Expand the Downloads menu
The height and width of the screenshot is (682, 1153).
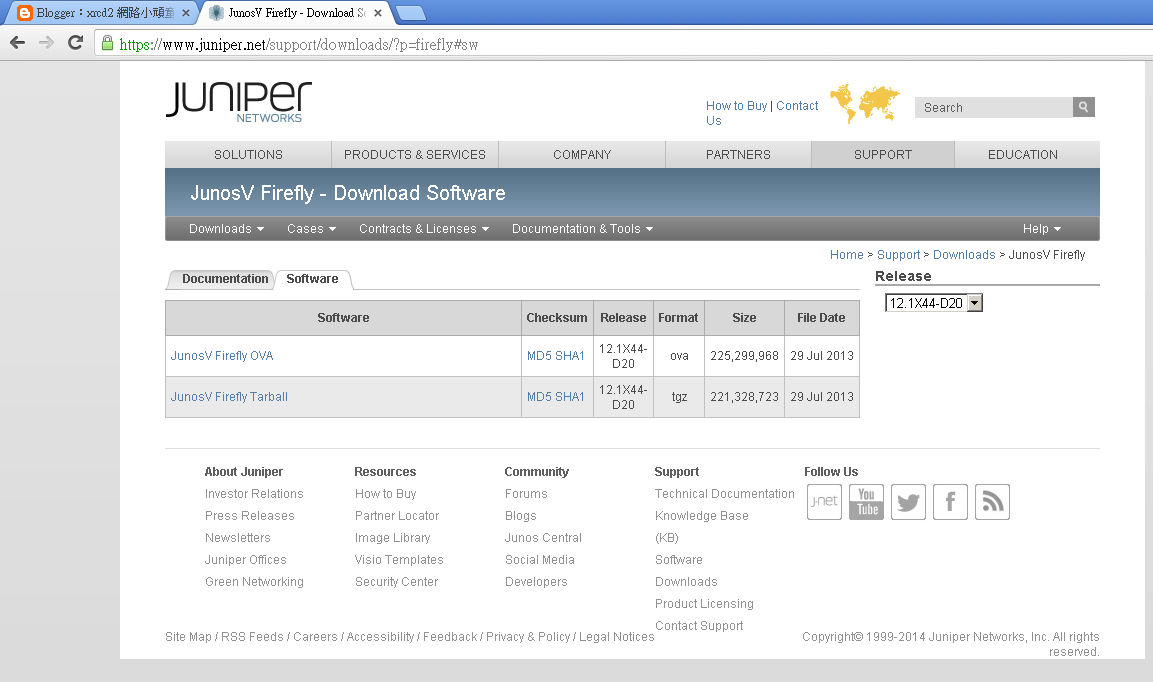tap(226, 229)
